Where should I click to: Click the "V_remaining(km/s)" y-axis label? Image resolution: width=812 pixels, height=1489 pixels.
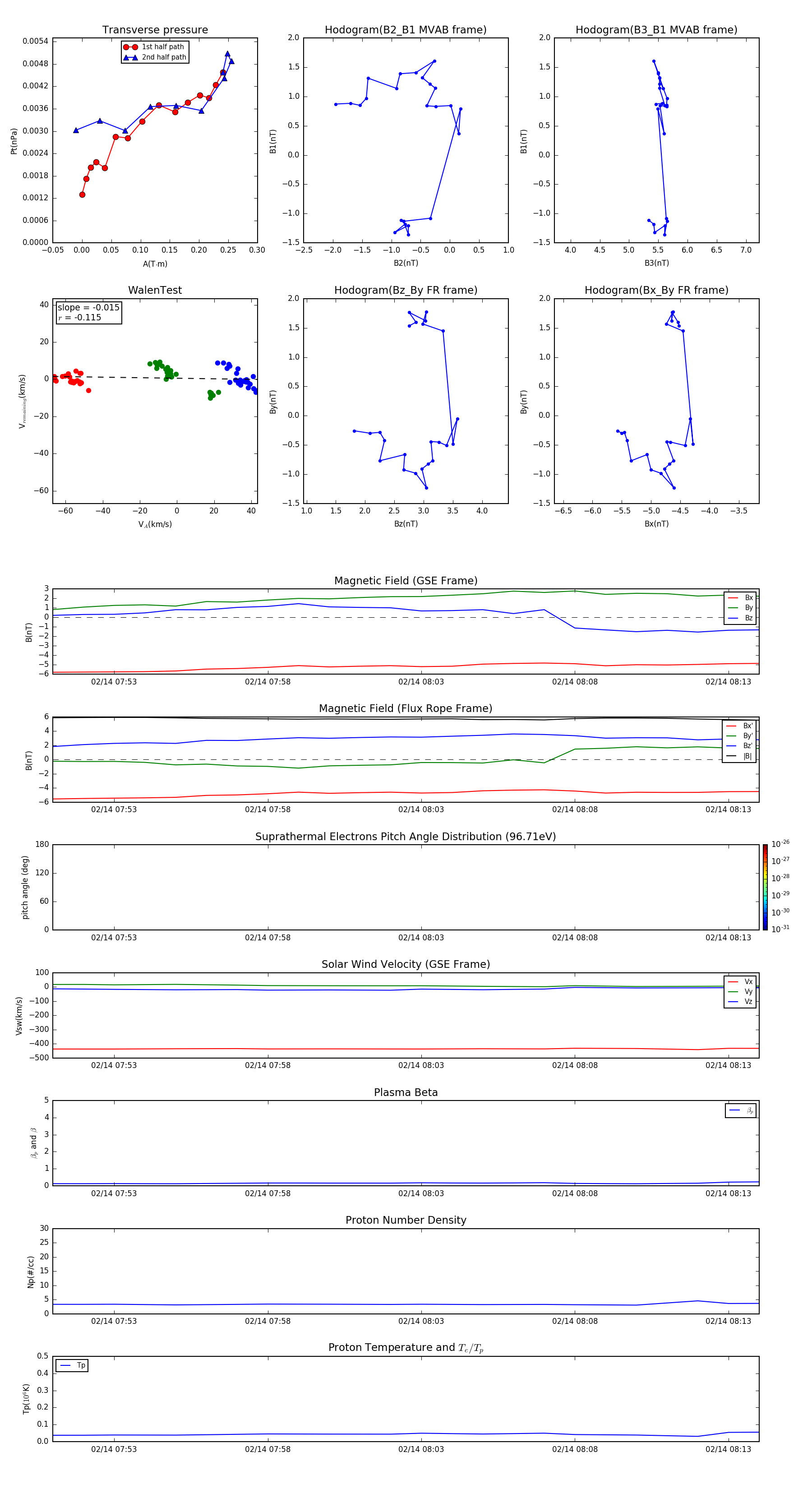tap(22, 401)
